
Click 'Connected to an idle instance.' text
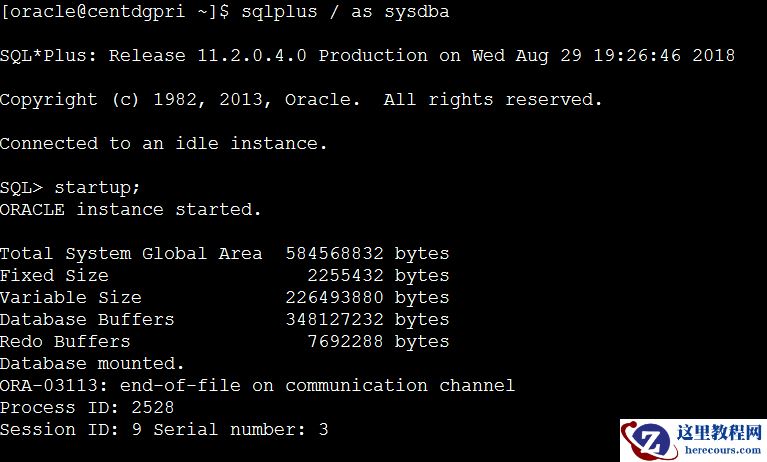click(164, 144)
